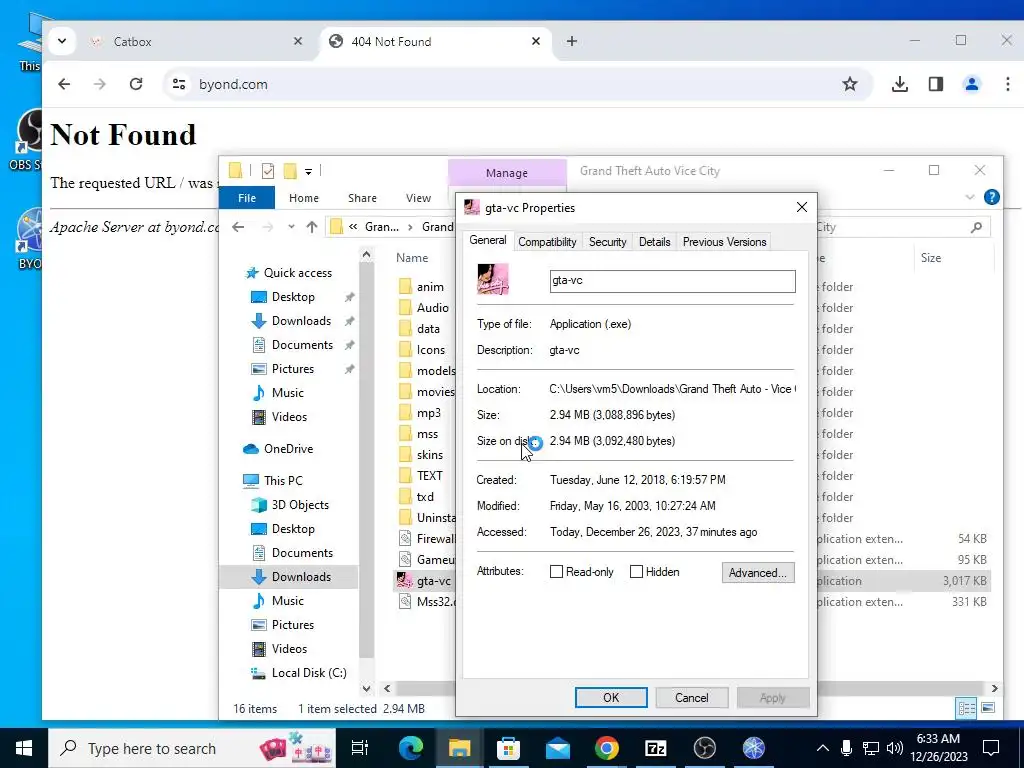Open new Chrome tab with plus

pyautogui.click(x=572, y=41)
